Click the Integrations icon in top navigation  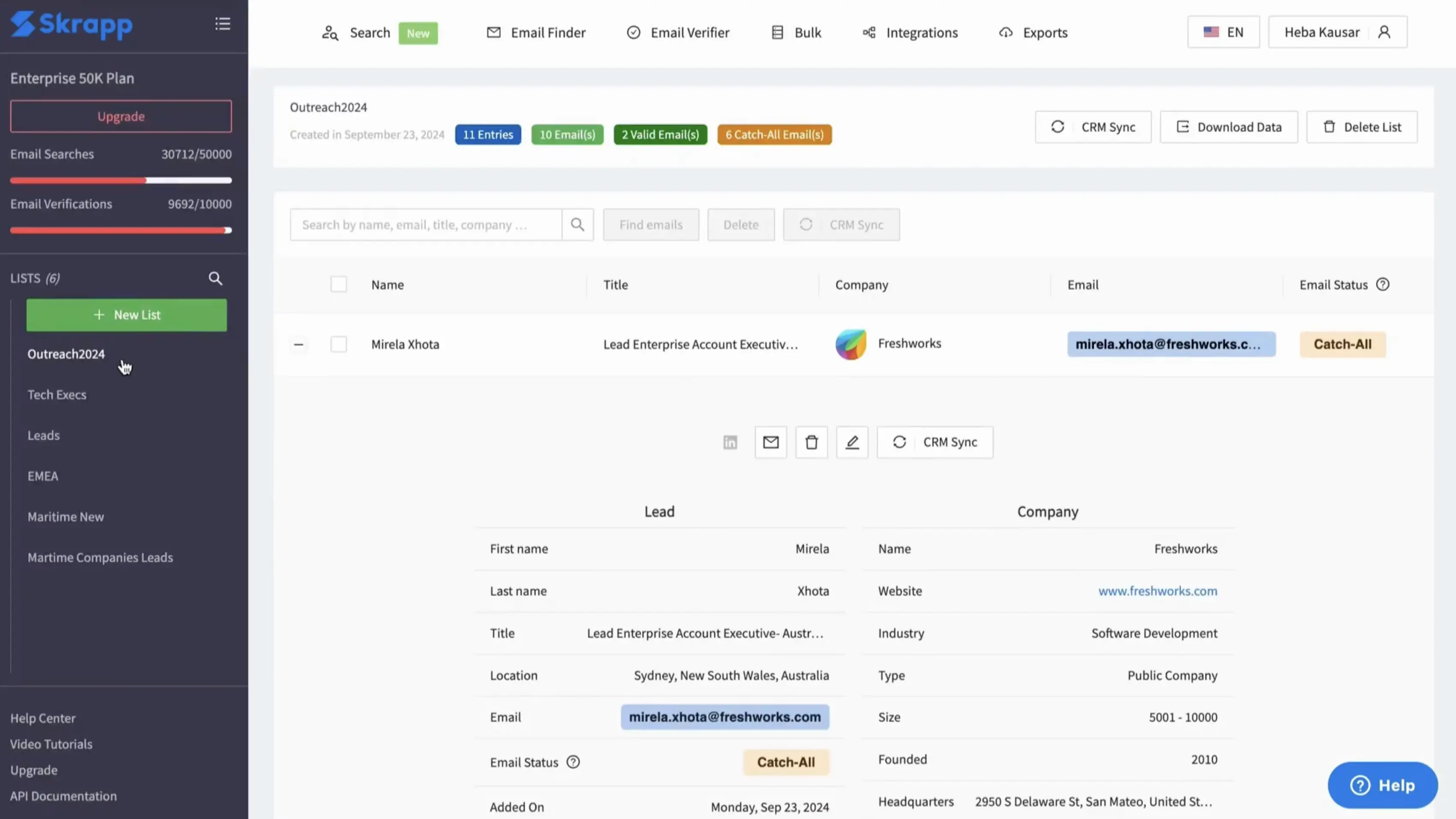point(869,32)
